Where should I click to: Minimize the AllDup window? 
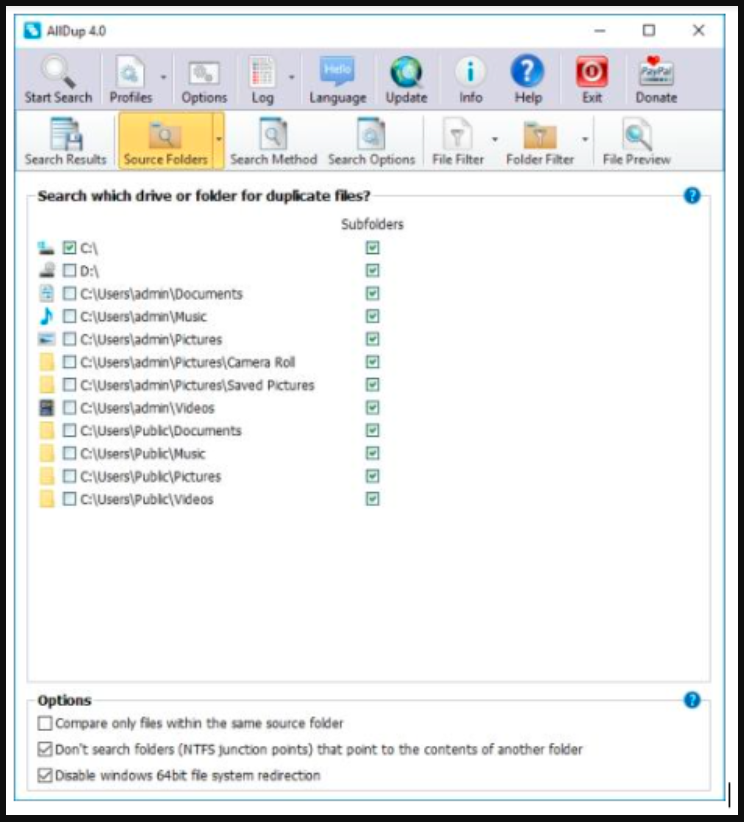(x=600, y=30)
